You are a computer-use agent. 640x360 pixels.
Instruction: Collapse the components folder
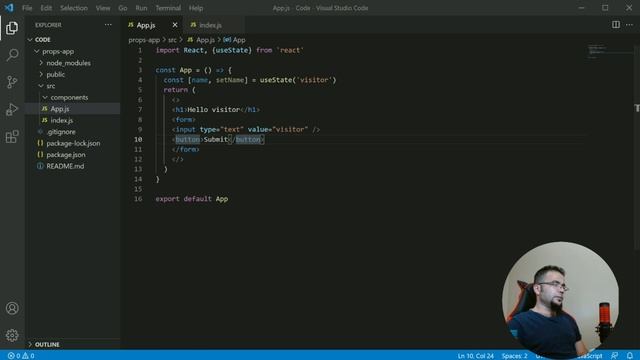pos(45,97)
